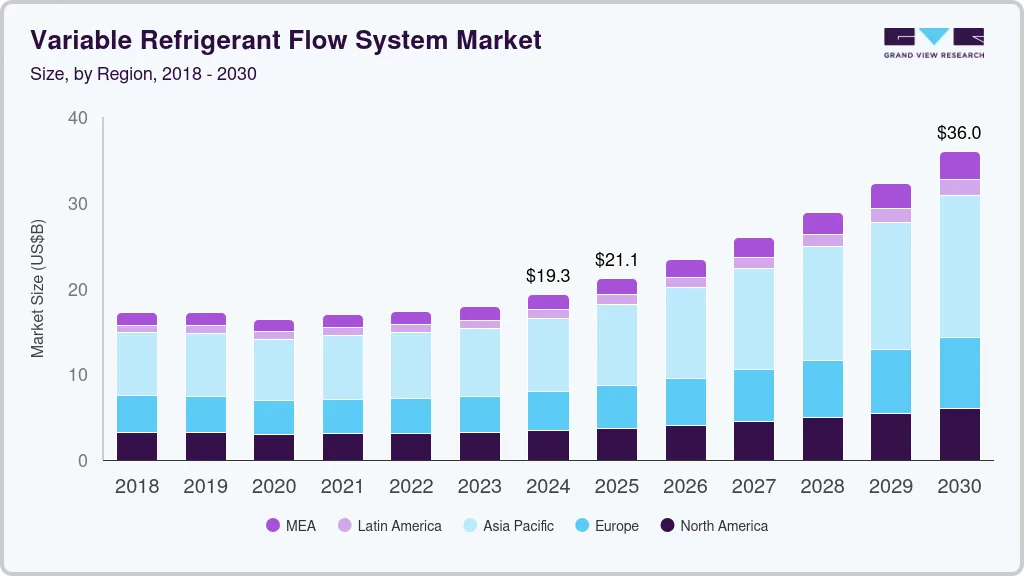Image resolution: width=1024 pixels, height=576 pixels.
Task: Click the Asia Pacific legend marker
Action: 469,525
